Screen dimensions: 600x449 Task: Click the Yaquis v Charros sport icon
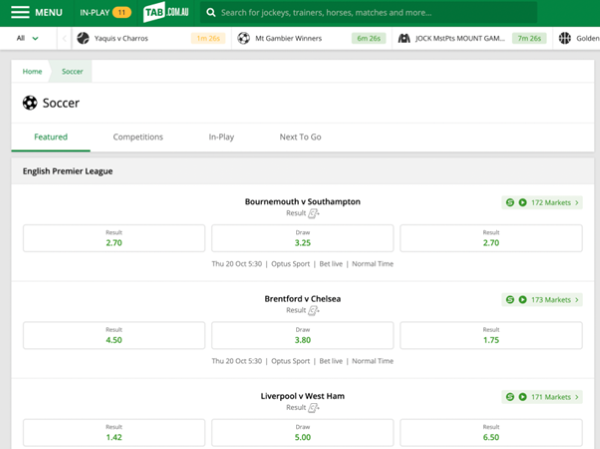click(x=83, y=38)
